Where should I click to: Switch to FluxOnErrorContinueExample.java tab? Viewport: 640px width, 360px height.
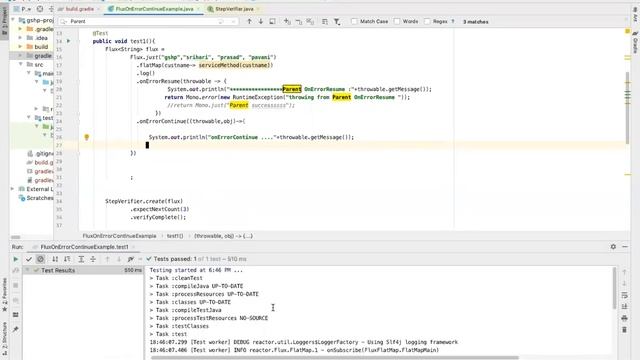154,9
